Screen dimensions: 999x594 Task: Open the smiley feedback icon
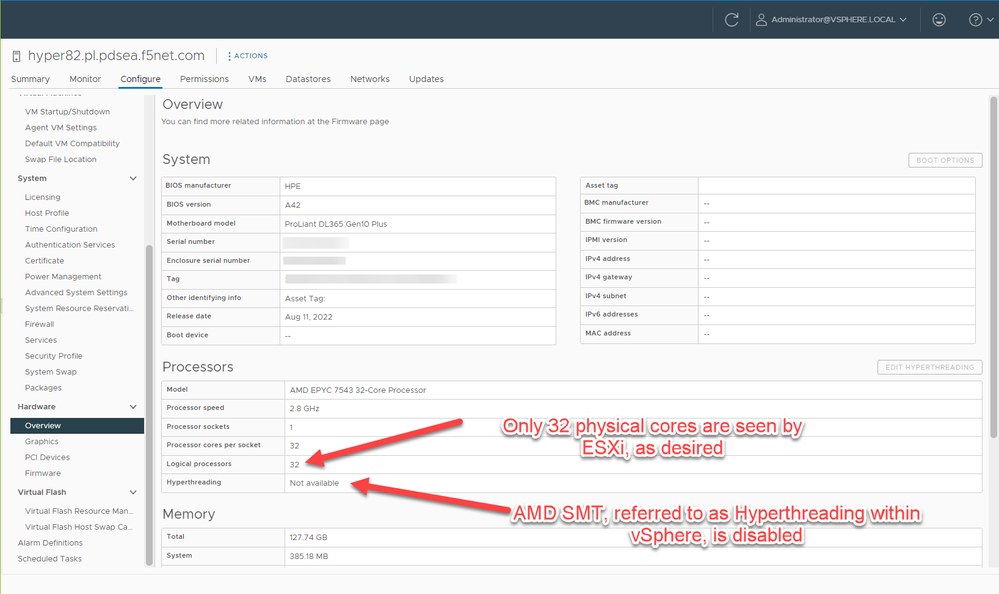point(938,19)
